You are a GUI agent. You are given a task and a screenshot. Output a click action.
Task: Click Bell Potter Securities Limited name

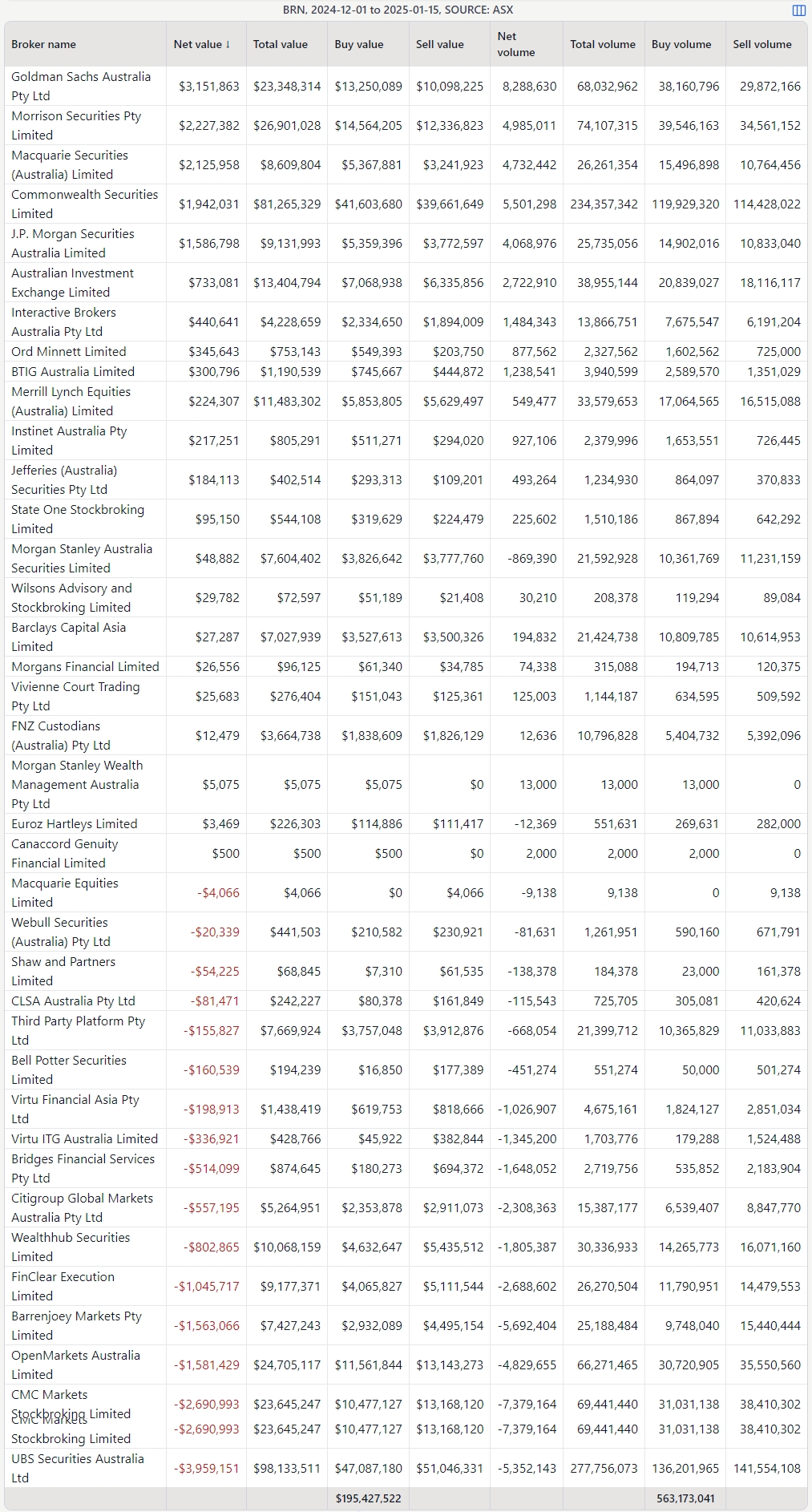69,1069
